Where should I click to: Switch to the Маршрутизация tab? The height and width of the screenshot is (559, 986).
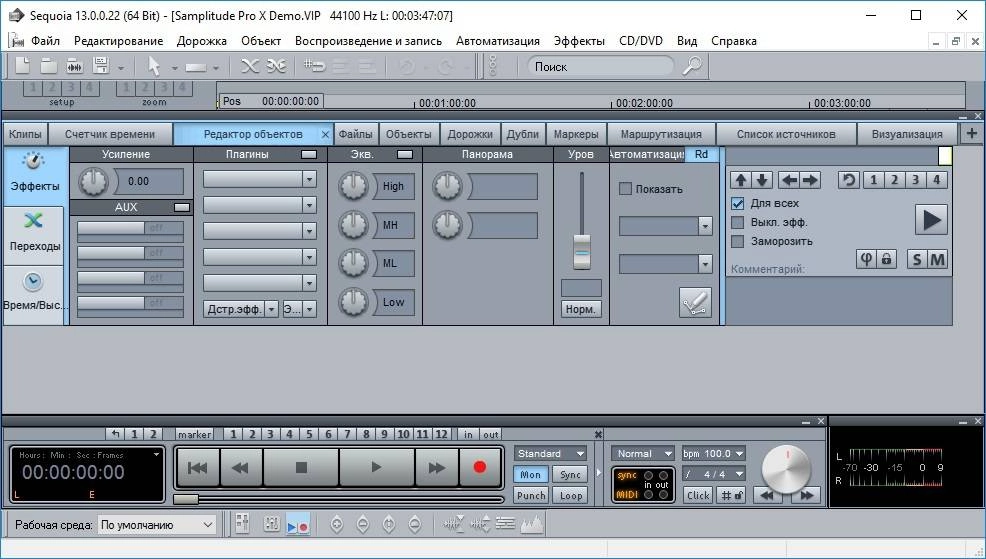pos(661,134)
